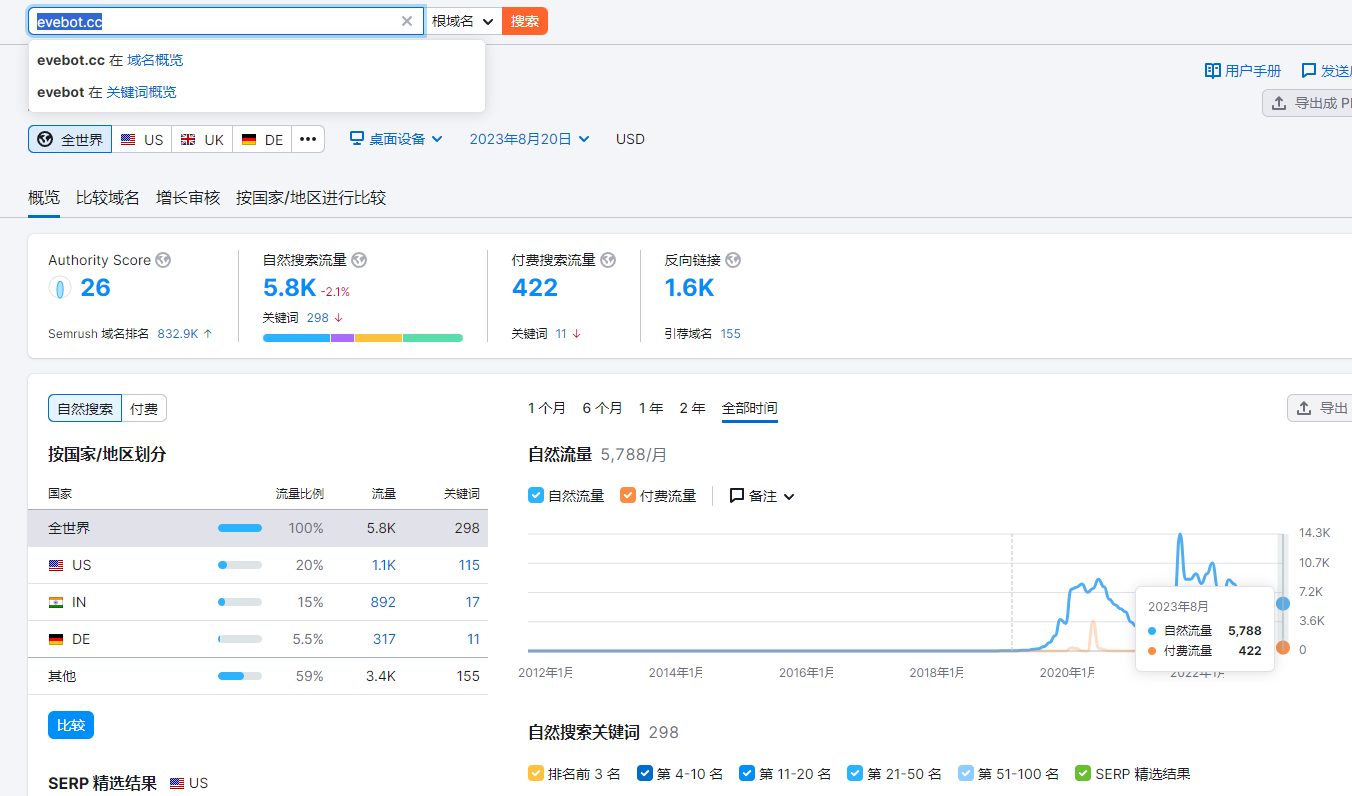Toggle the 第 4-10 名 checkbox
The height and width of the screenshot is (796, 1352).
coord(645,773)
